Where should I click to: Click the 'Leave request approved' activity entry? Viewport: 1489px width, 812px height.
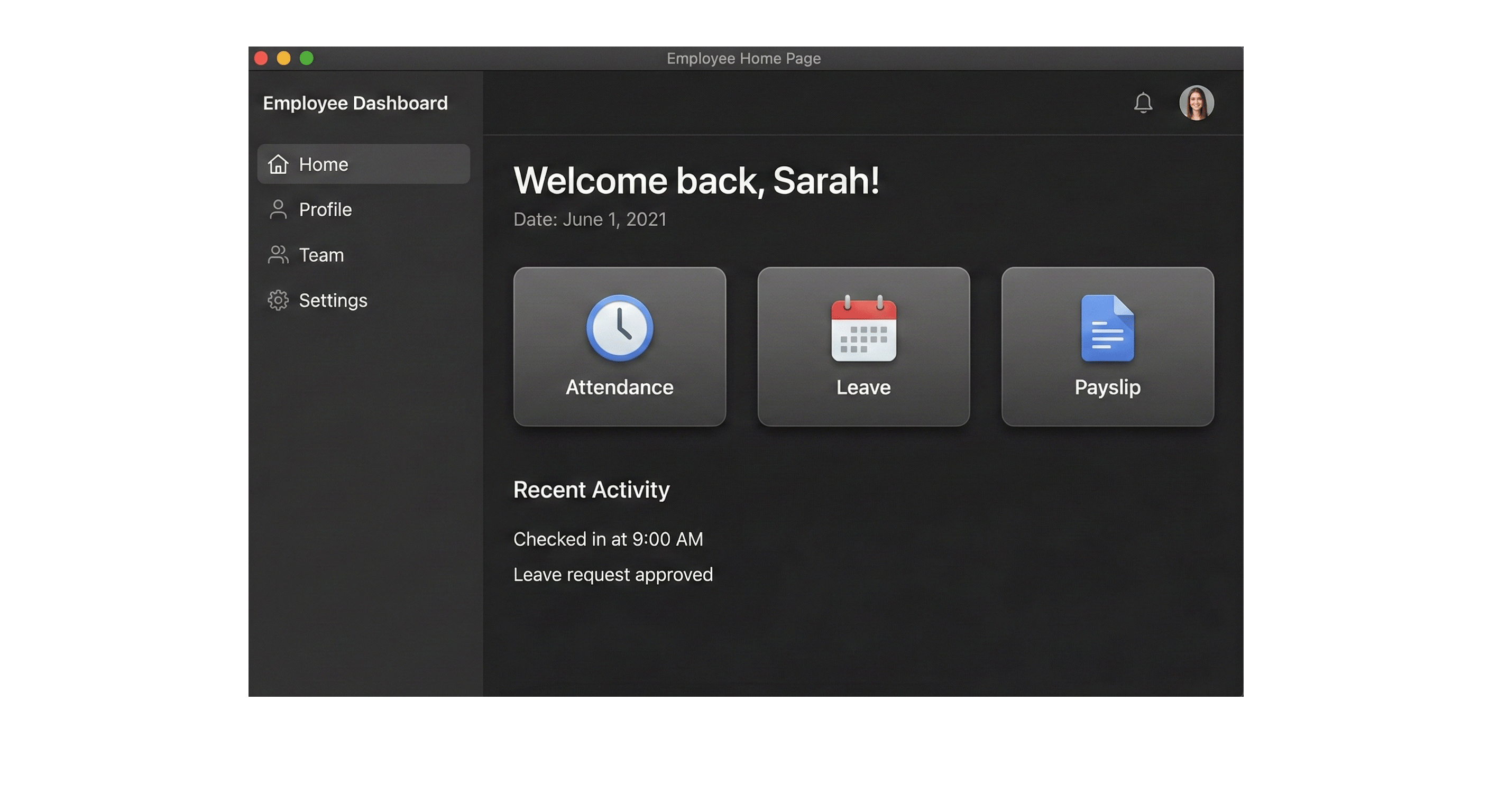click(x=613, y=575)
